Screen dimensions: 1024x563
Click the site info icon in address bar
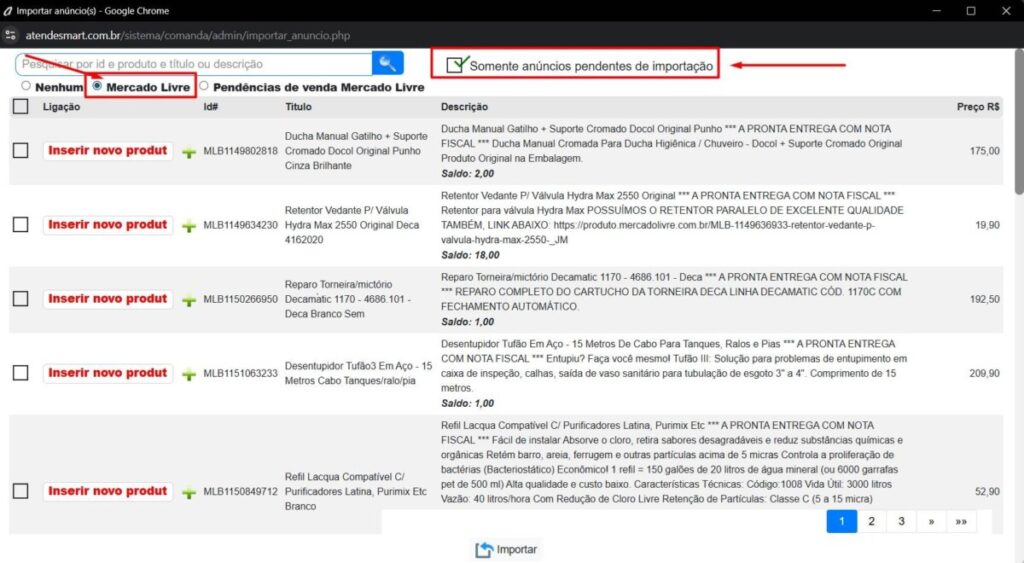[x=10, y=35]
